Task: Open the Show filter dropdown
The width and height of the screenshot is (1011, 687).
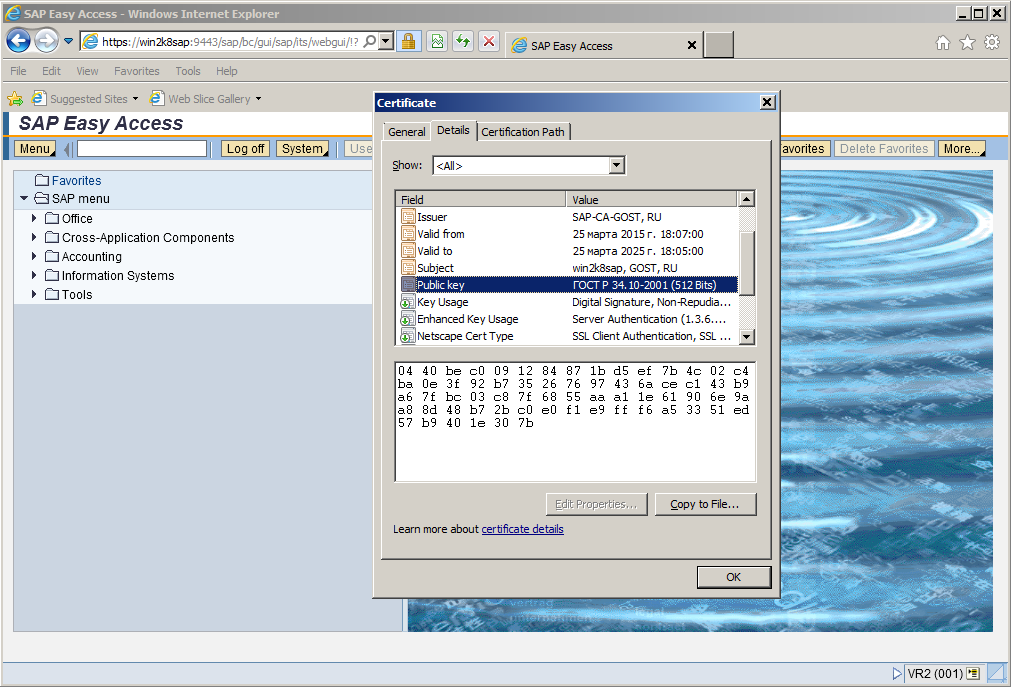Action: pyautogui.click(x=616, y=166)
